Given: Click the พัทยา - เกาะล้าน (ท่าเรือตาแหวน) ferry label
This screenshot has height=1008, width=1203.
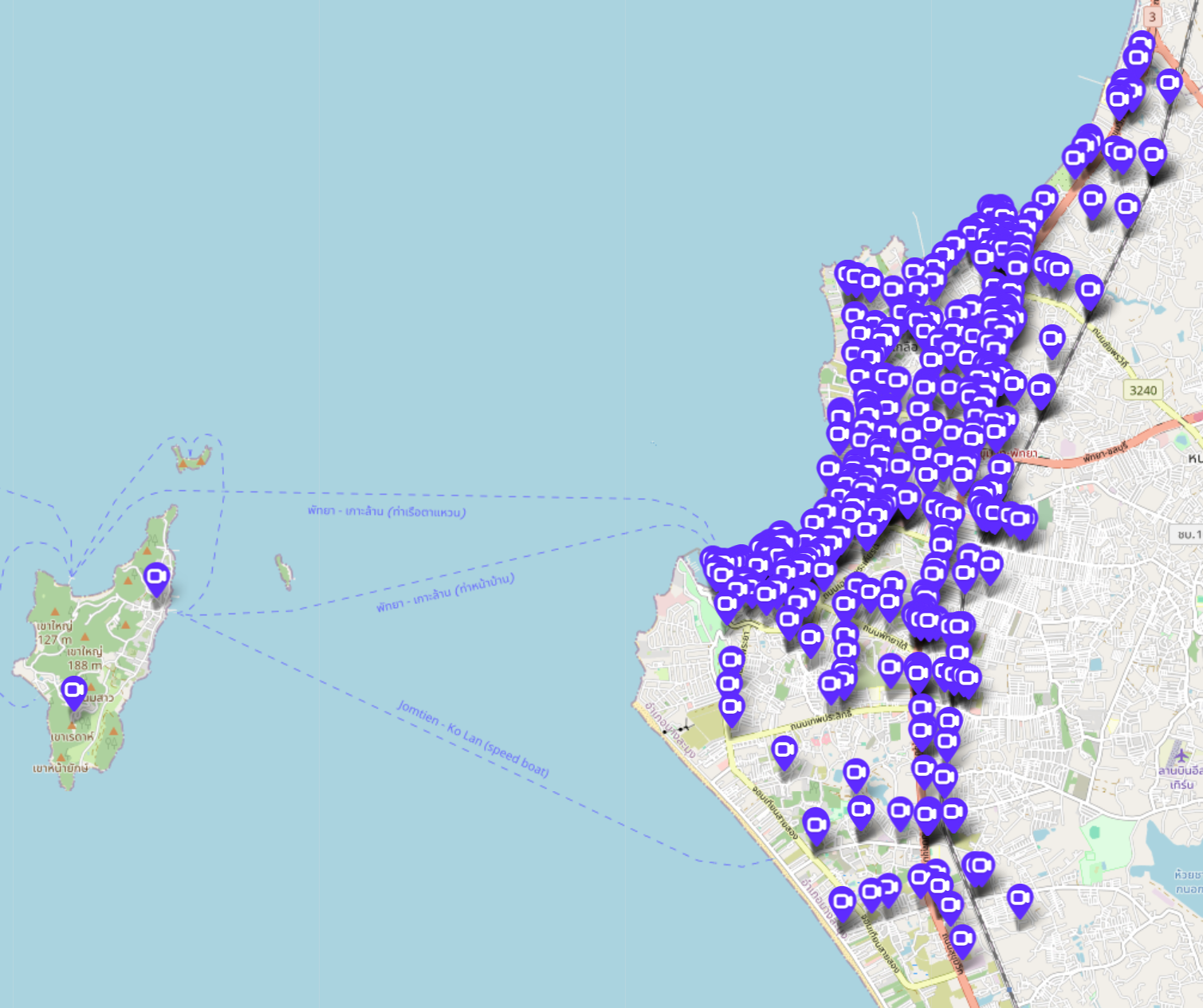Looking at the screenshot, I should (x=387, y=511).
